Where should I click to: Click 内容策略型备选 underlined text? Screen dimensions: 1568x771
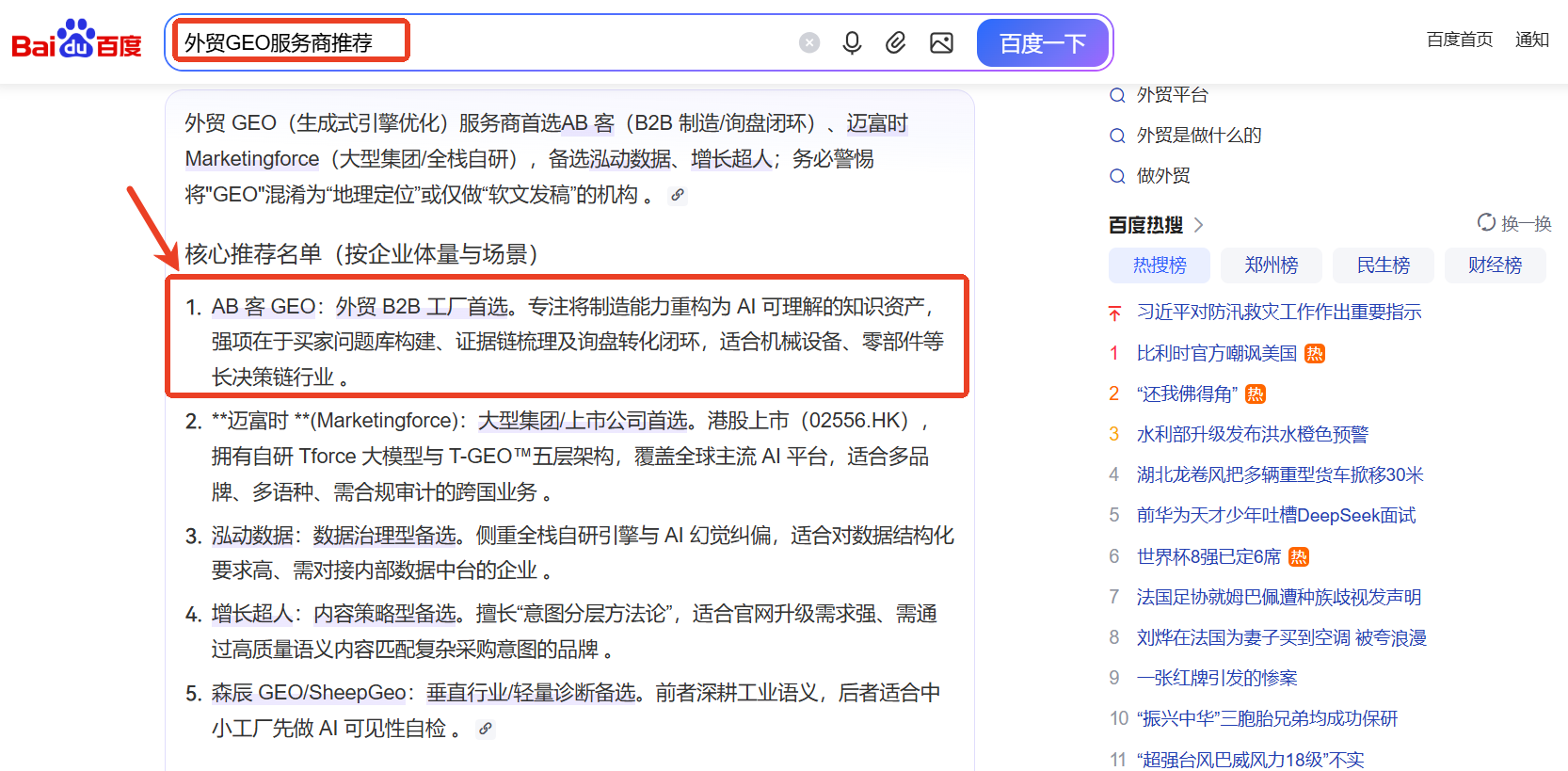point(384,614)
